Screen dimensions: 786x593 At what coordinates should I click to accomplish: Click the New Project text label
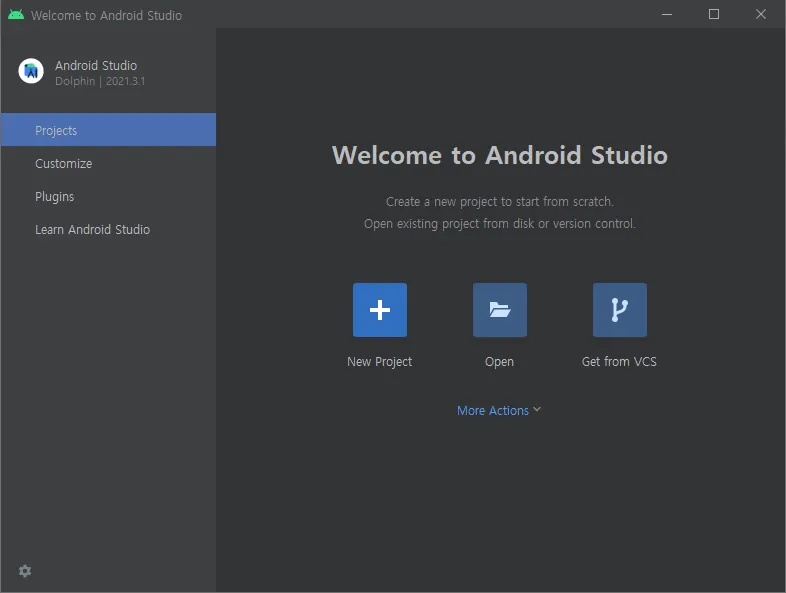coord(379,362)
